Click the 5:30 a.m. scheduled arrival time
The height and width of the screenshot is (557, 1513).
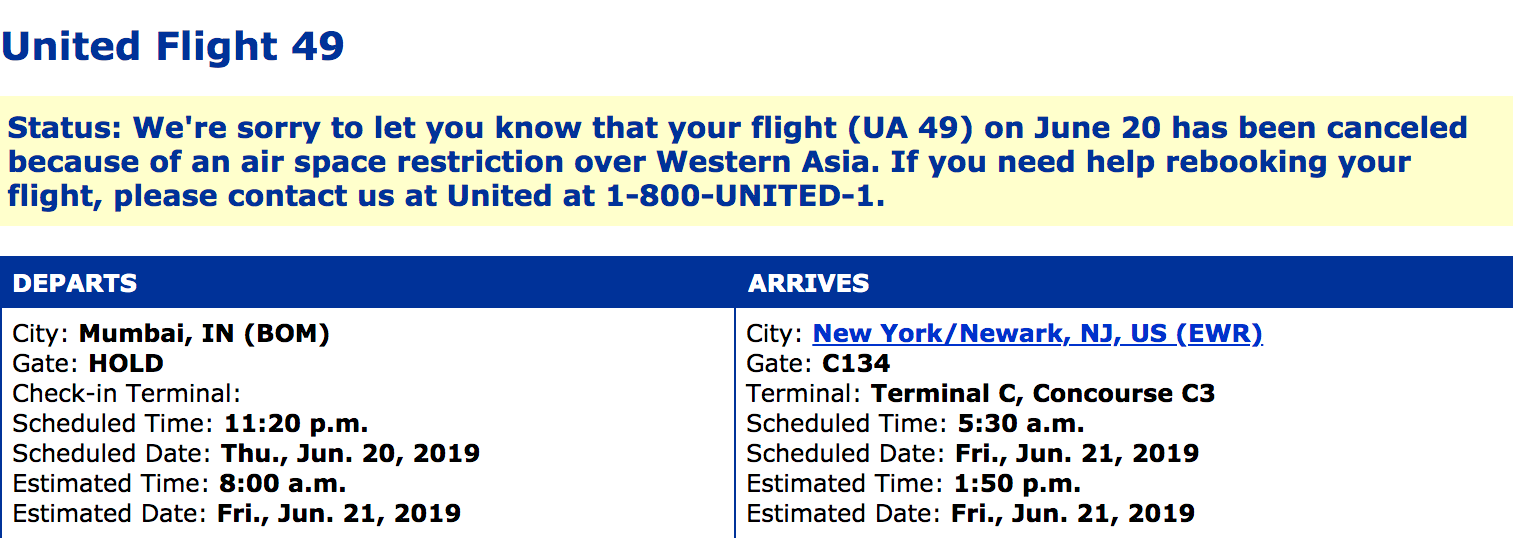coord(1020,424)
